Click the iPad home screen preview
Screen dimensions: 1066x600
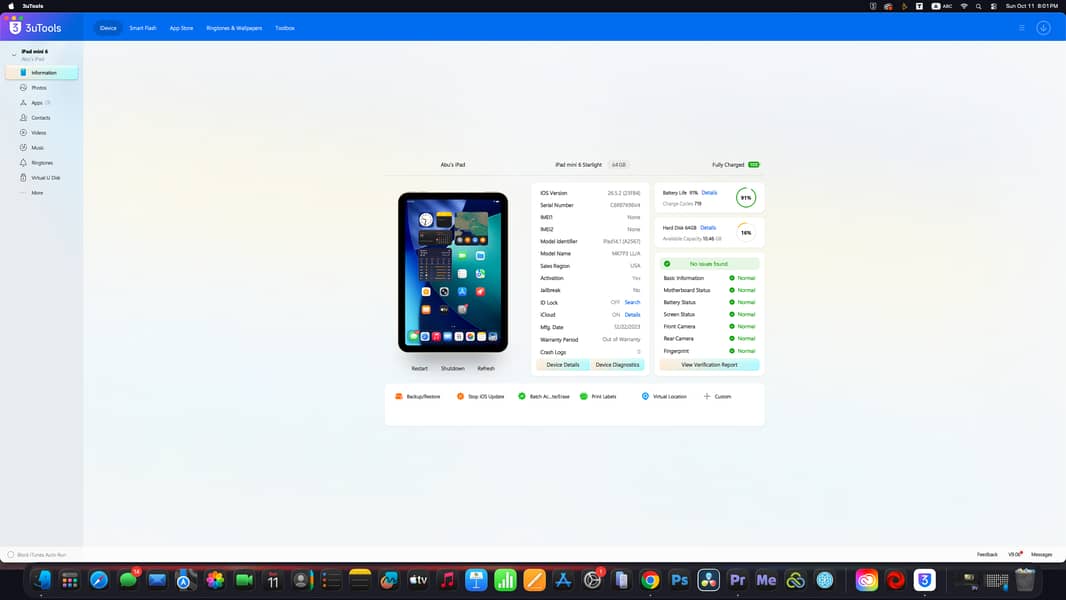click(x=453, y=272)
